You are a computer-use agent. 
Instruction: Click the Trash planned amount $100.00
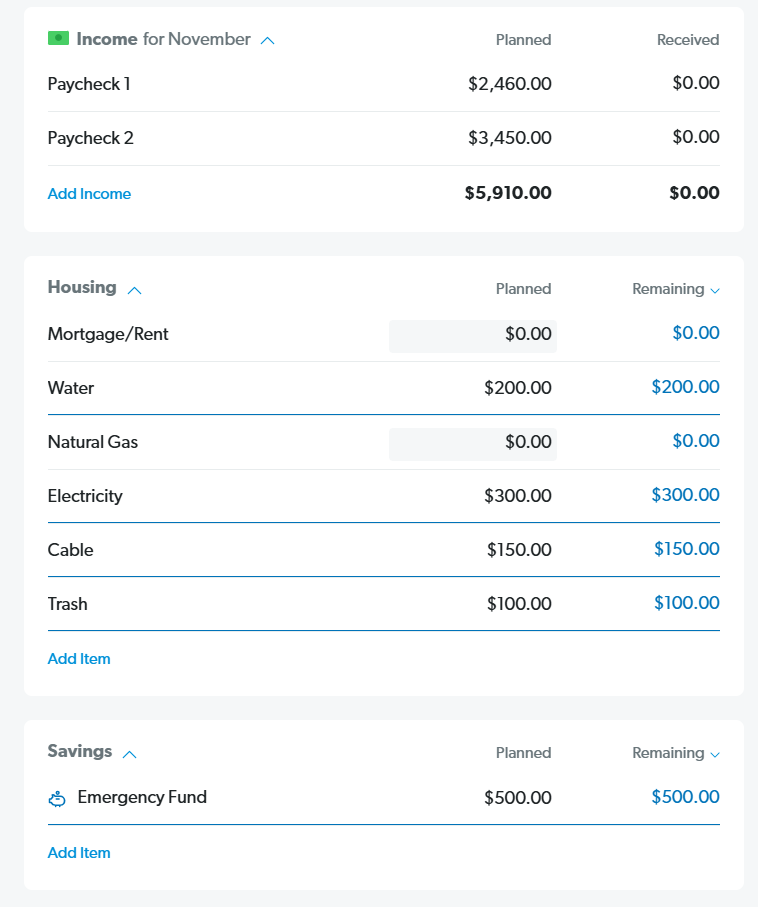(x=518, y=604)
